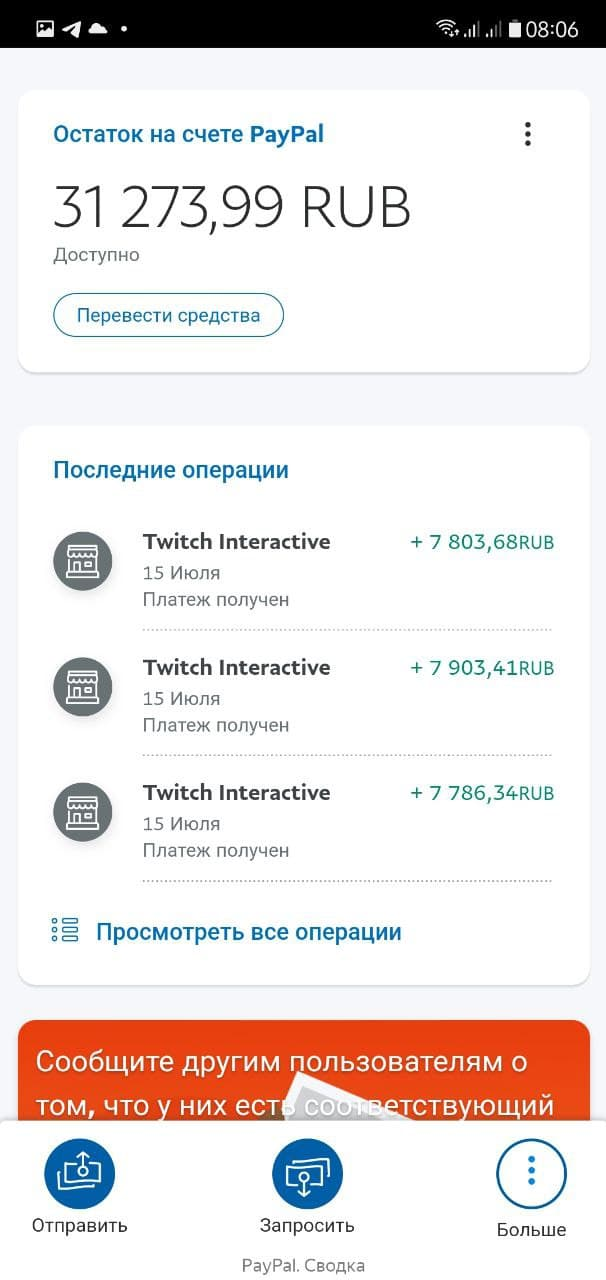Tap merchant icon of the 7 786,34 RUB payment

coord(82,812)
